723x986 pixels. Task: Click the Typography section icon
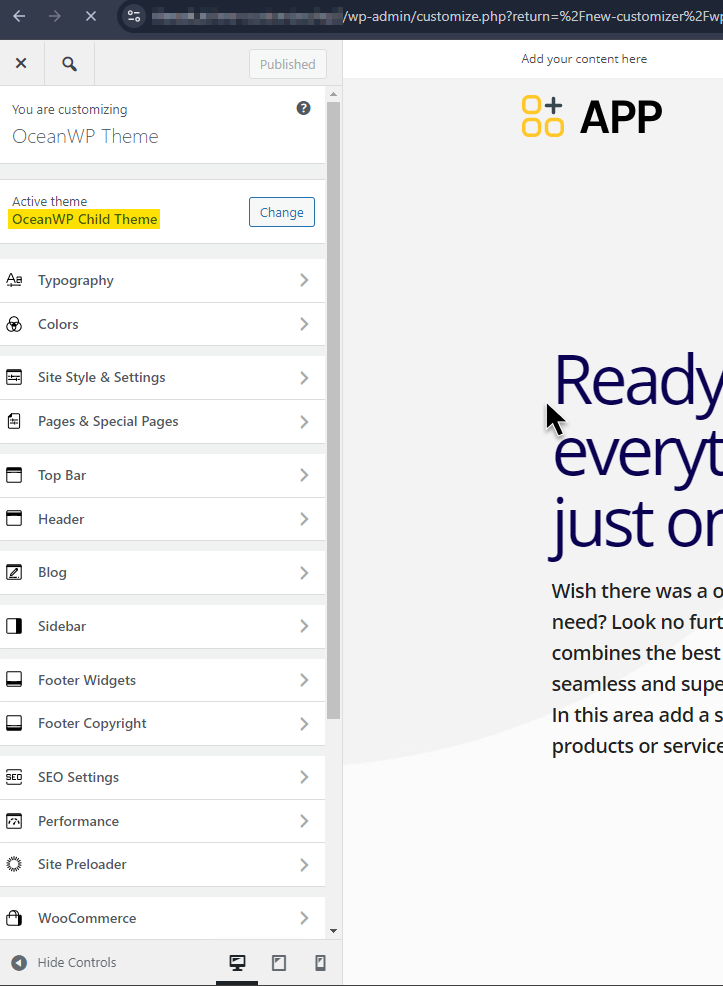coord(14,280)
